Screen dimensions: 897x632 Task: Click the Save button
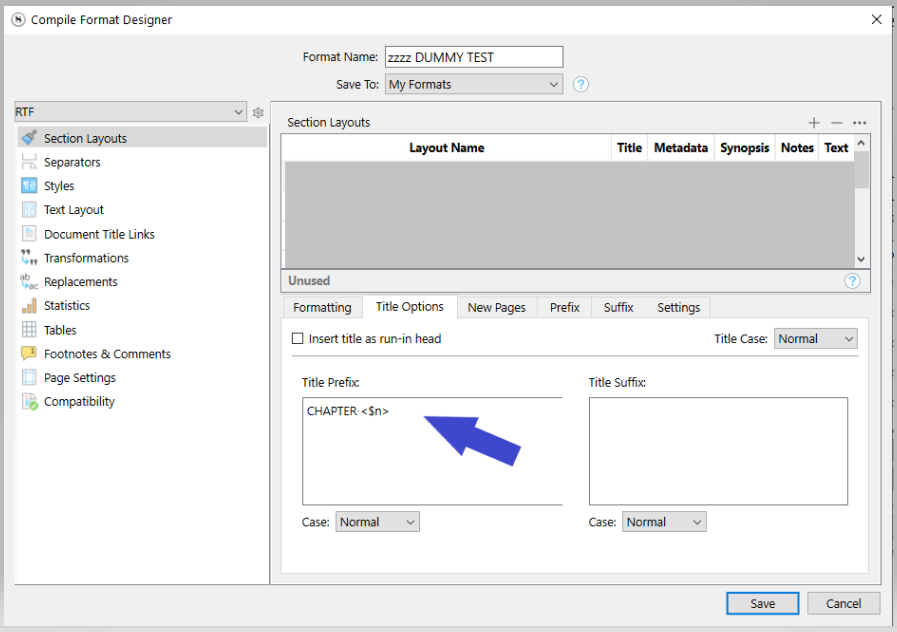762,603
